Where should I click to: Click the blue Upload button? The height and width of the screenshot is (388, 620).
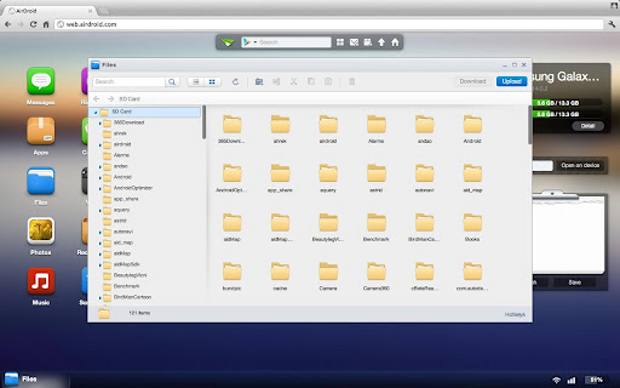click(512, 81)
